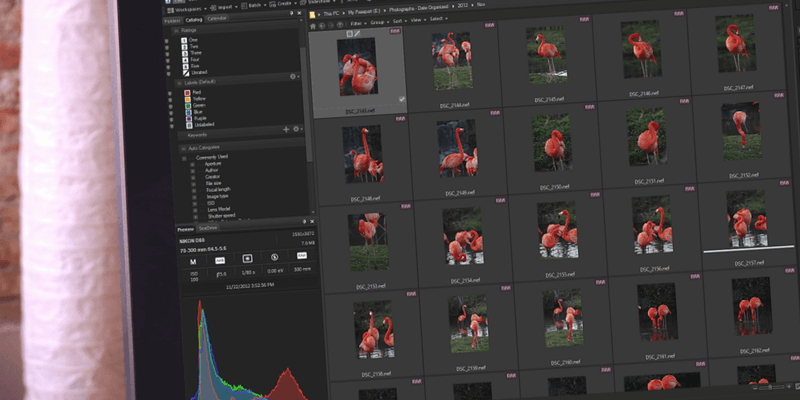The width and height of the screenshot is (800, 400).
Task: Click the flash status icon in Preview
Action: (x=274, y=257)
